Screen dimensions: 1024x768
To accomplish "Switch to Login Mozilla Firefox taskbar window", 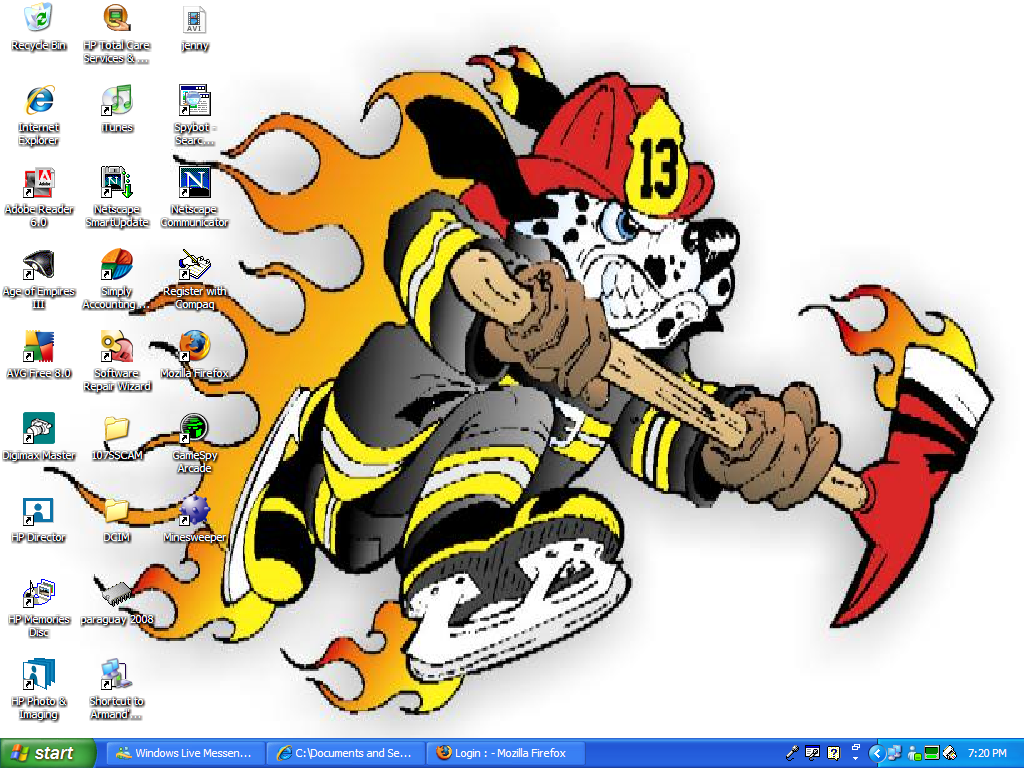I will [506, 753].
